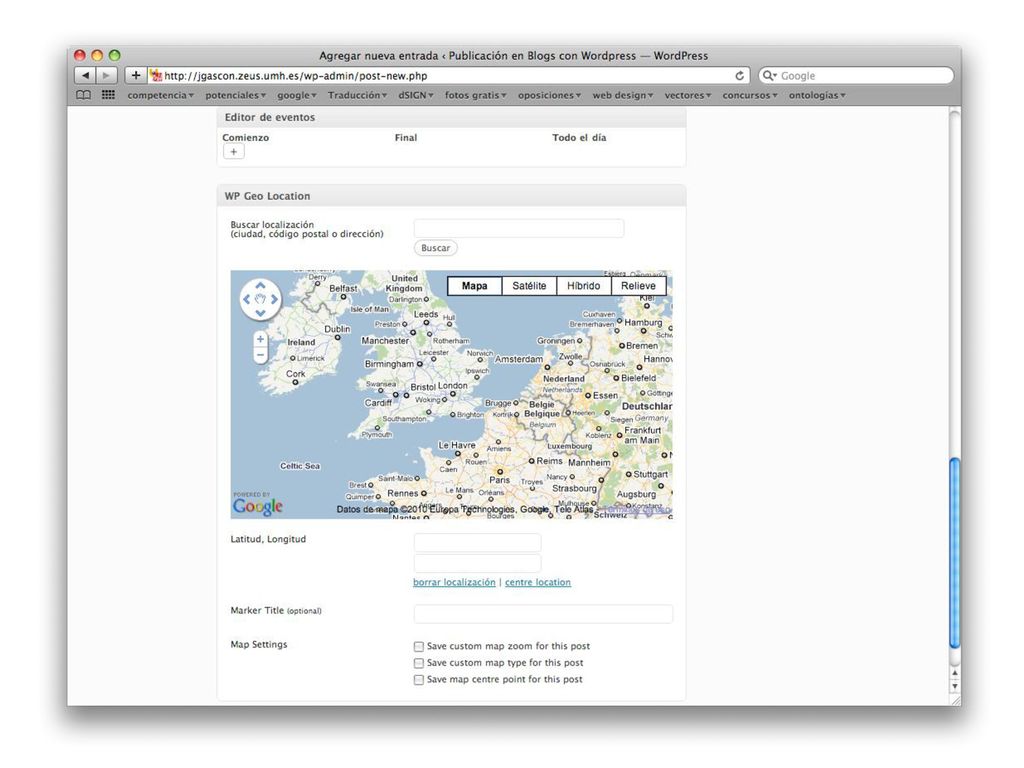1024x768 pixels.
Task: Click the scrollbar up arrow
Action: click(955, 673)
